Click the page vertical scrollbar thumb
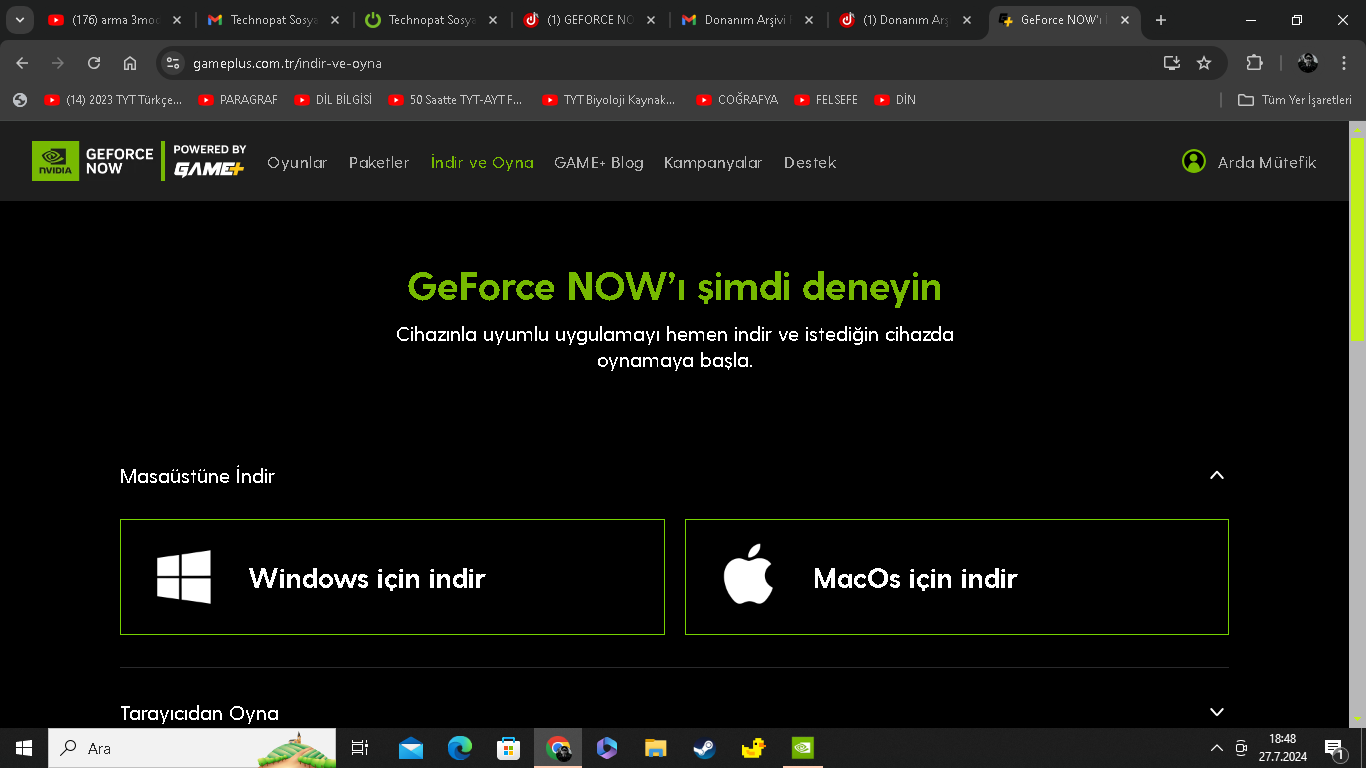1366x768 pixels. pos(1357,238)
